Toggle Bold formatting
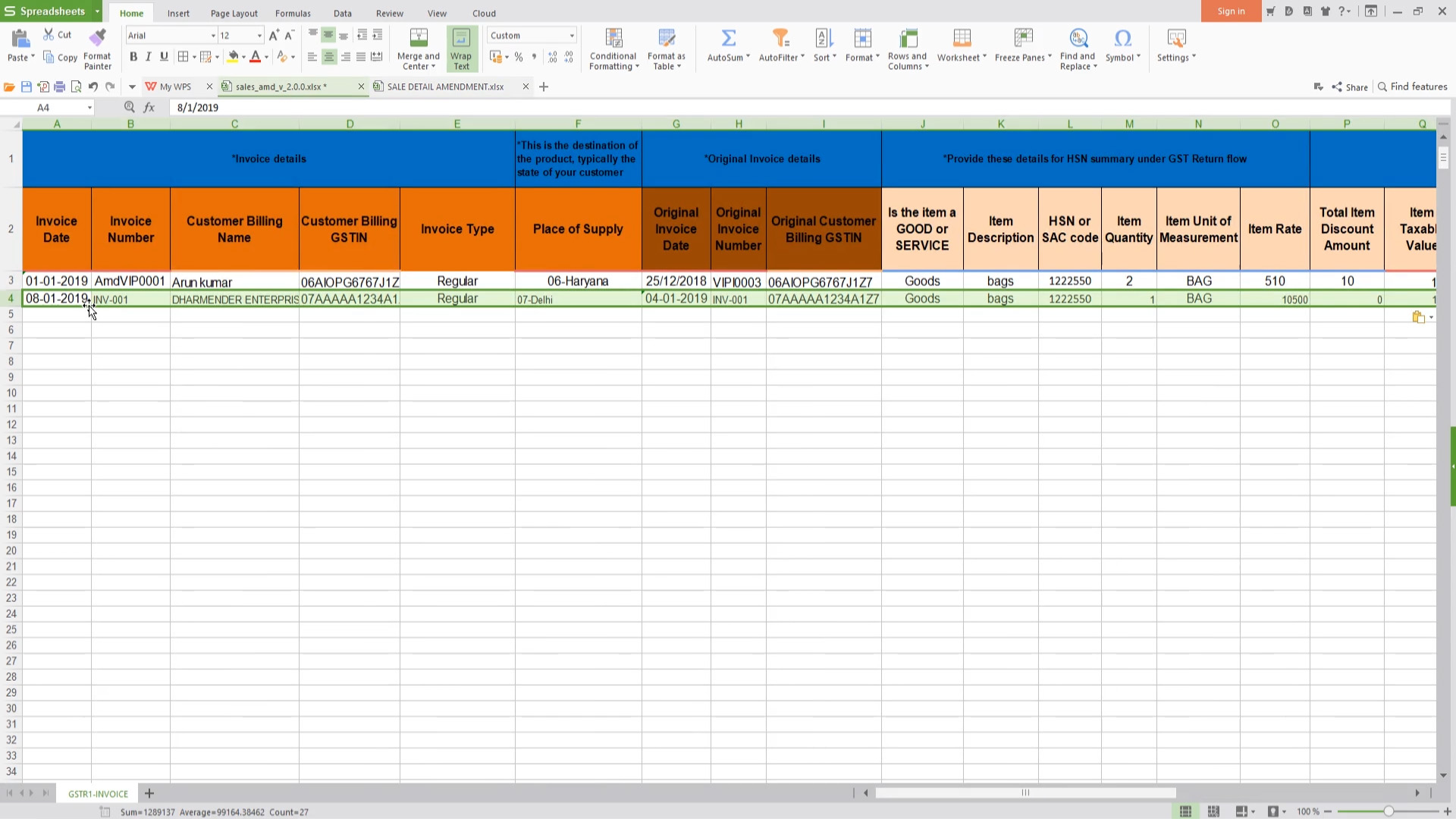Viewport: 1456px width, 819px height. point(133,57)
